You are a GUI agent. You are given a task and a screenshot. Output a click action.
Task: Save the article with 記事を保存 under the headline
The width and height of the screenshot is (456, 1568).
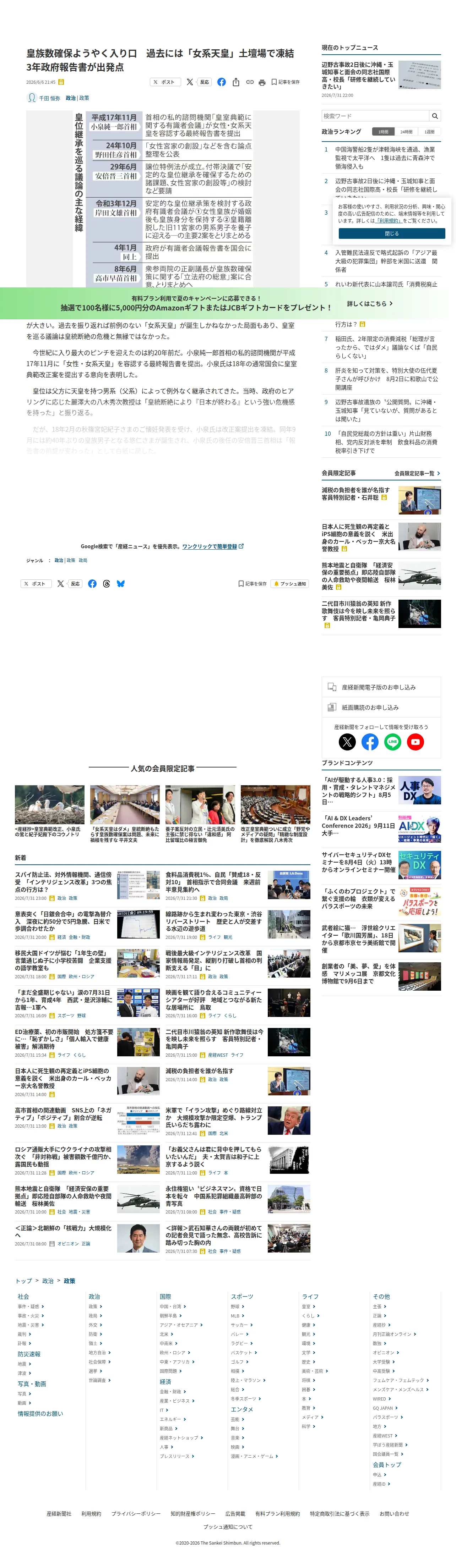285,82
